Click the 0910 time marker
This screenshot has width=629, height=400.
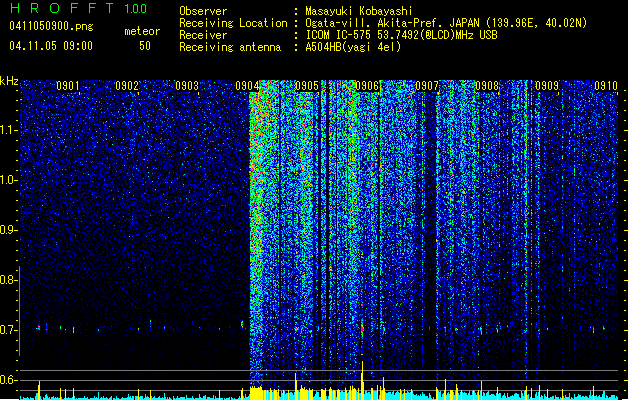click(x=606, y=86)
